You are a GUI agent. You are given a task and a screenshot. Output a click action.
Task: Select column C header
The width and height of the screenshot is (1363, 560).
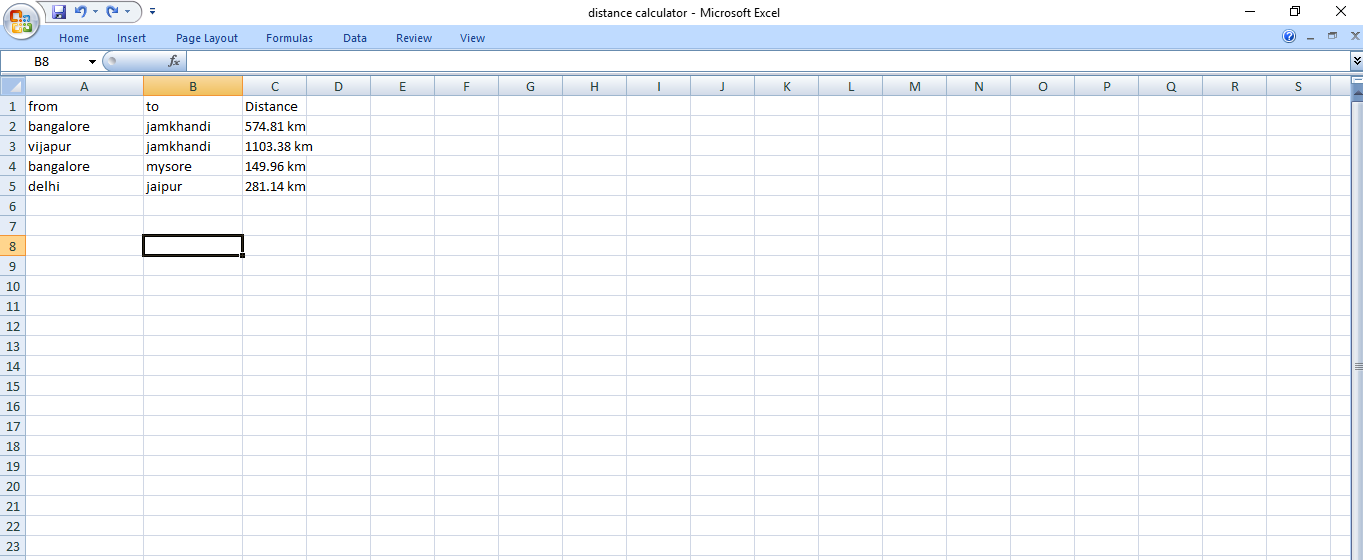pyautogui.click(x=275, y=86)
